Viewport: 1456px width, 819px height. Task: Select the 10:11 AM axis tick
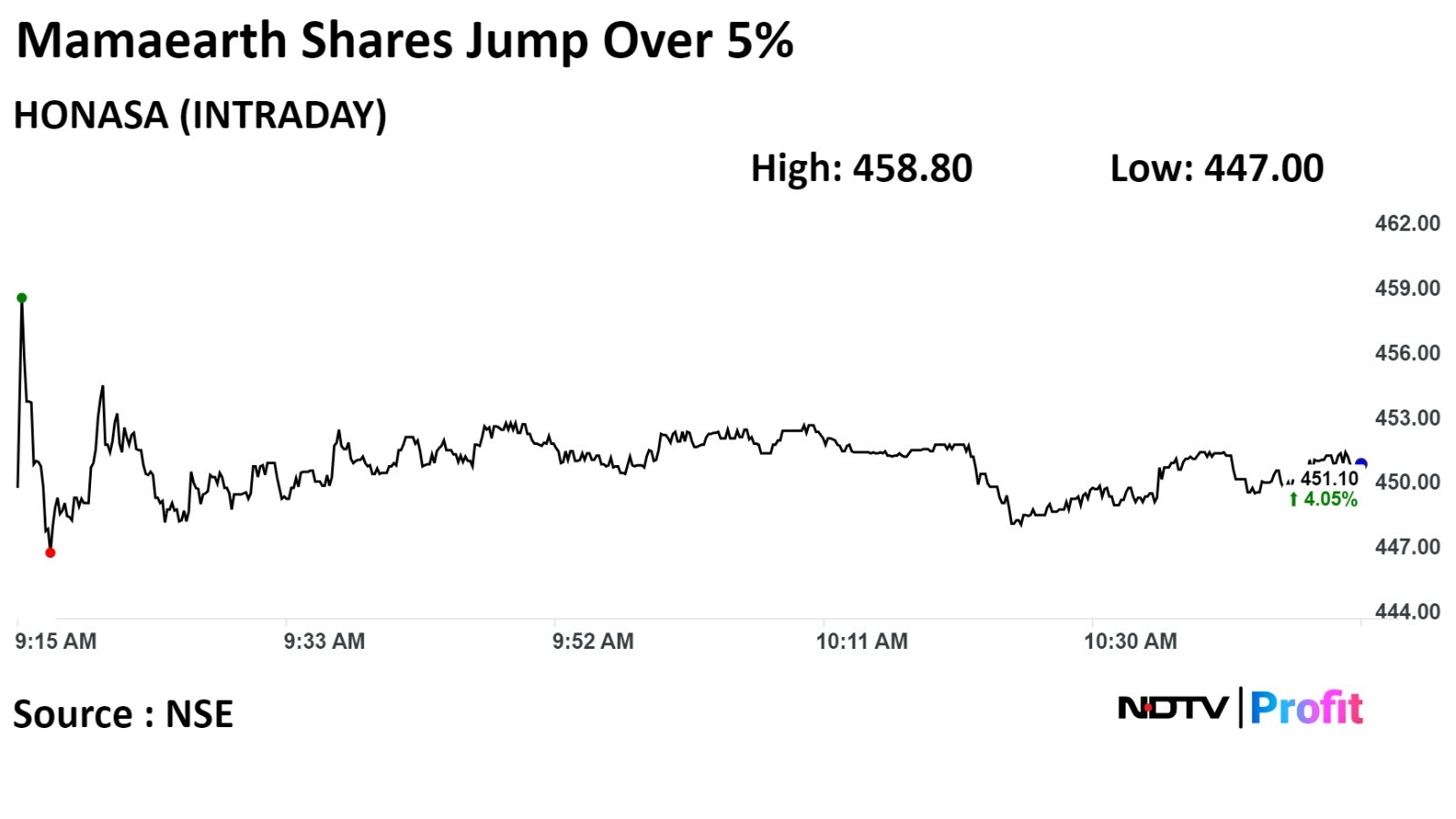861,642
